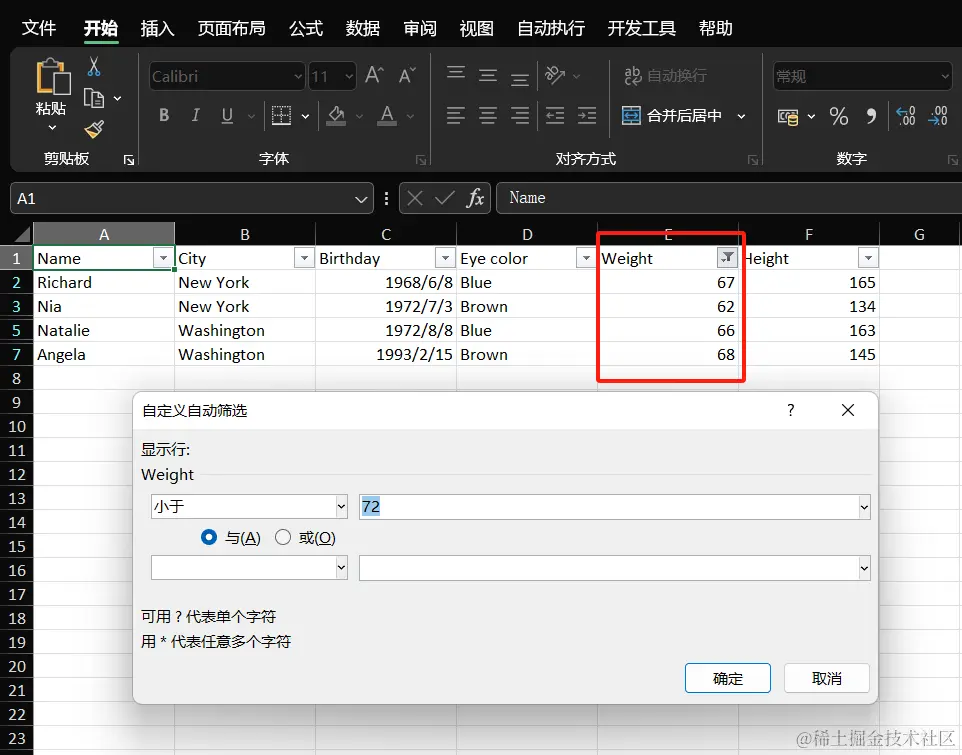Viewport: 962px width, 755px height.
Task: Switch to the 数据 ribbon tab
Action: (x=362, y=28)
